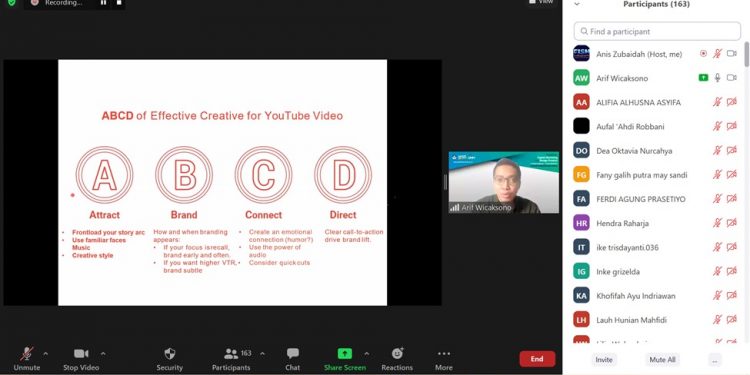Toggle mic icon for Aufal 'Ahdi Robbani
Screen dimensions: 750x375
click(x=717, y=126)
